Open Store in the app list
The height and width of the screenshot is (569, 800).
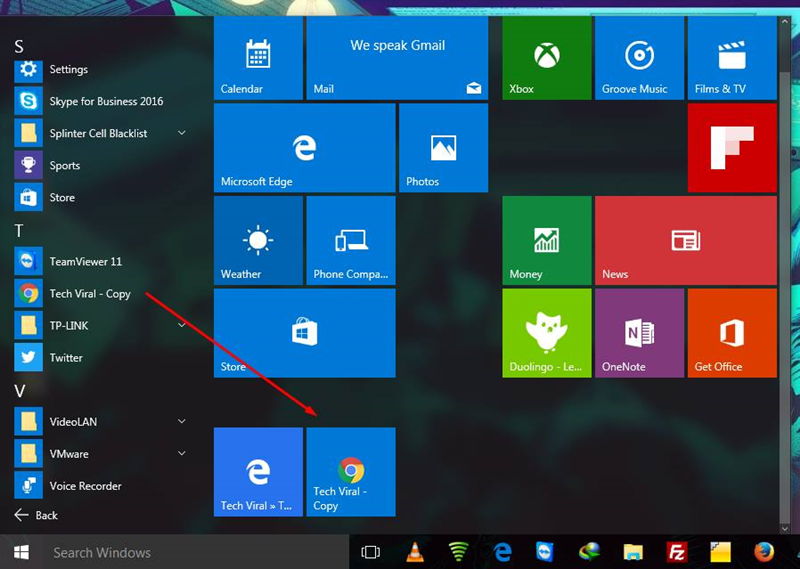100,197
